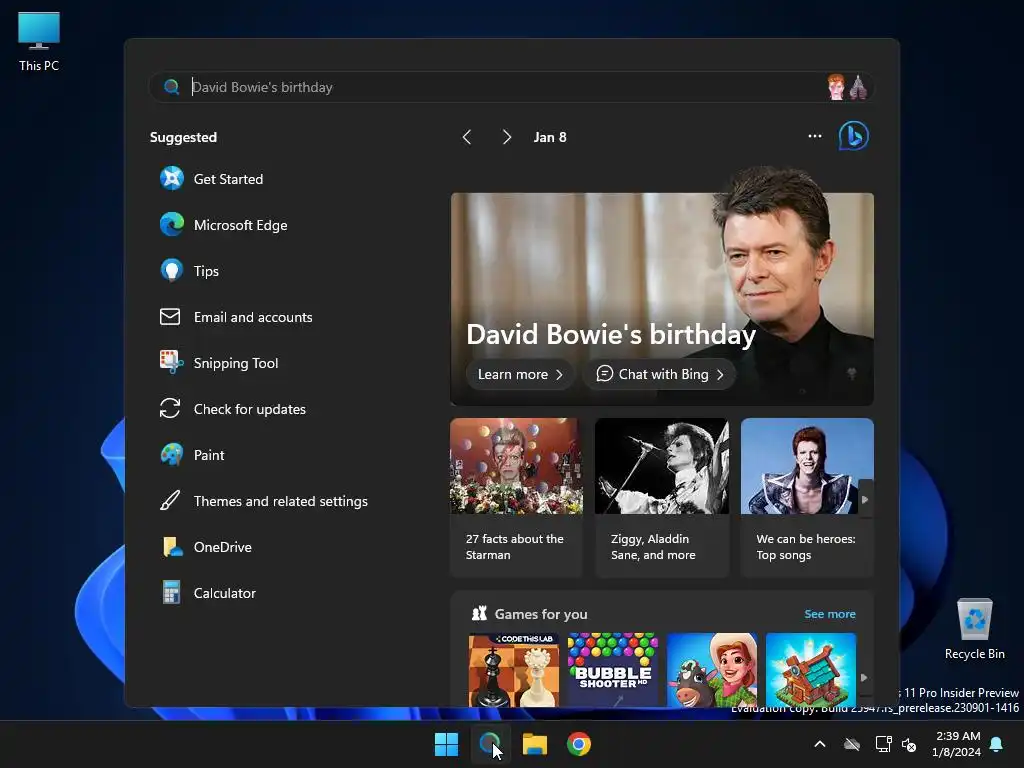Open the three-dot more options menu
Viewport: 1024px width, 768px height.
click(814, 136)
